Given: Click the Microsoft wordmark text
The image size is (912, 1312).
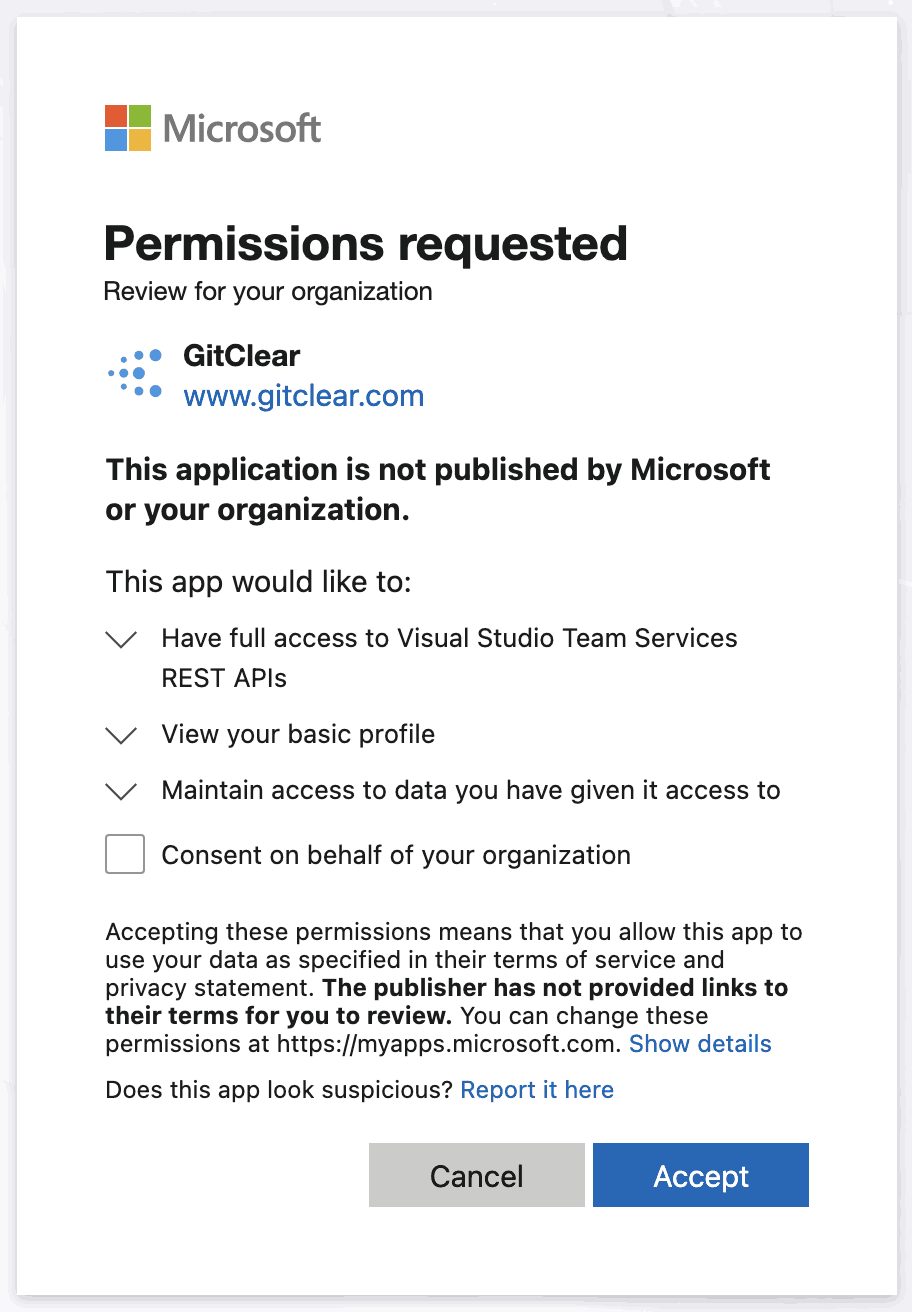Looking at the screenshot, I should (x=242, y=129).
